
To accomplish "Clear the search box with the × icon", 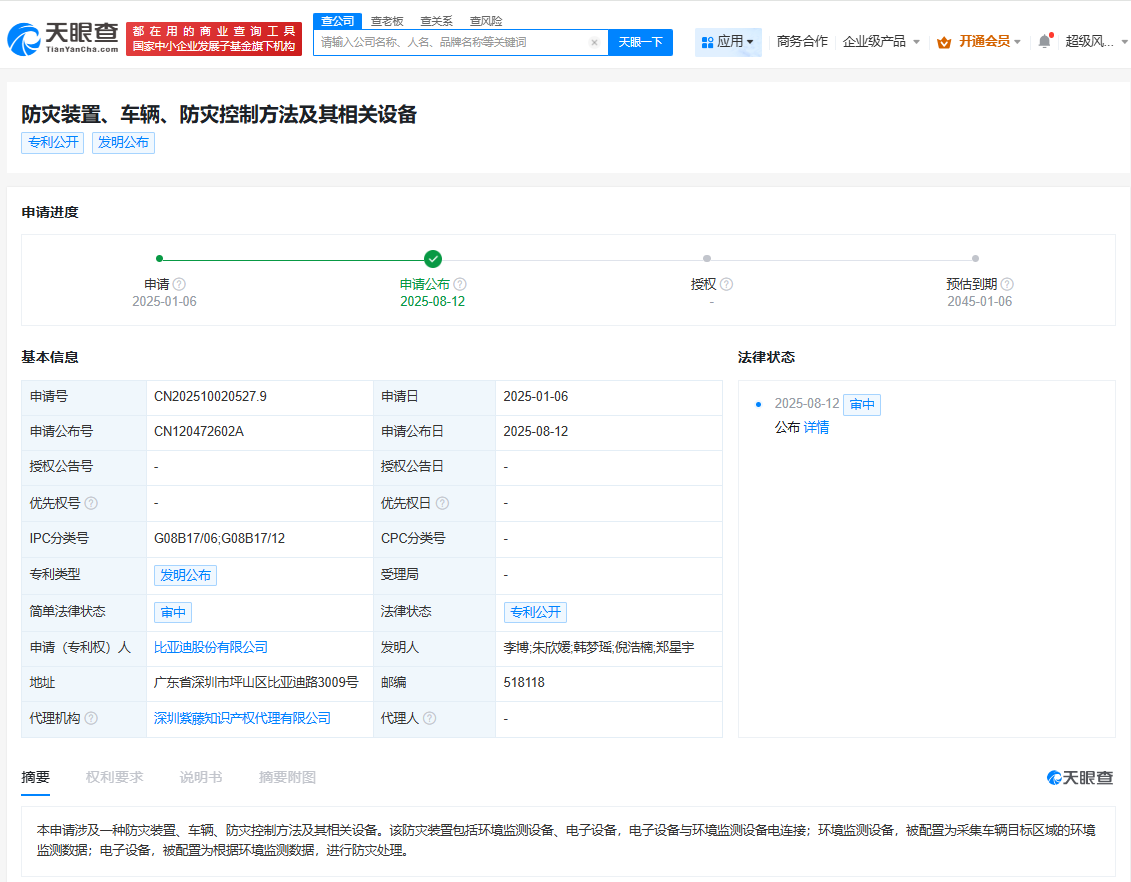I will click(594, 42).
